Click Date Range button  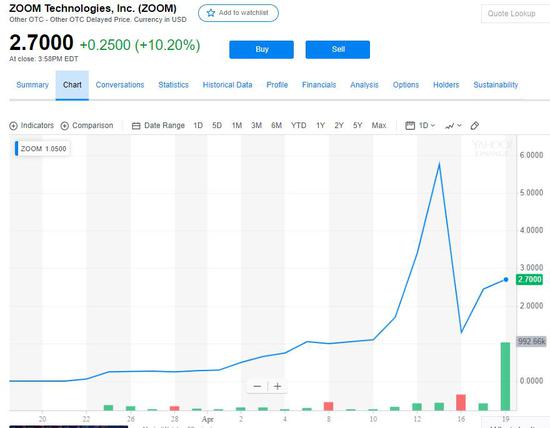coord(158,126)
